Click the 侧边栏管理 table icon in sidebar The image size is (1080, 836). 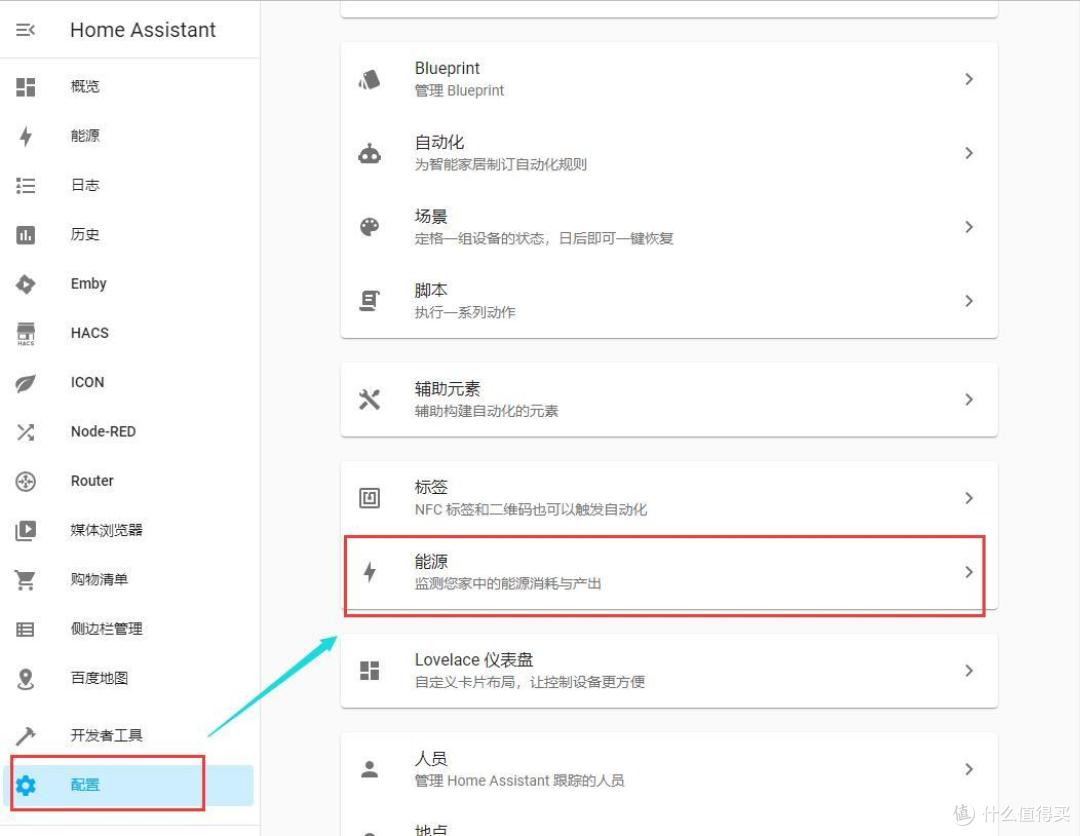25,629
